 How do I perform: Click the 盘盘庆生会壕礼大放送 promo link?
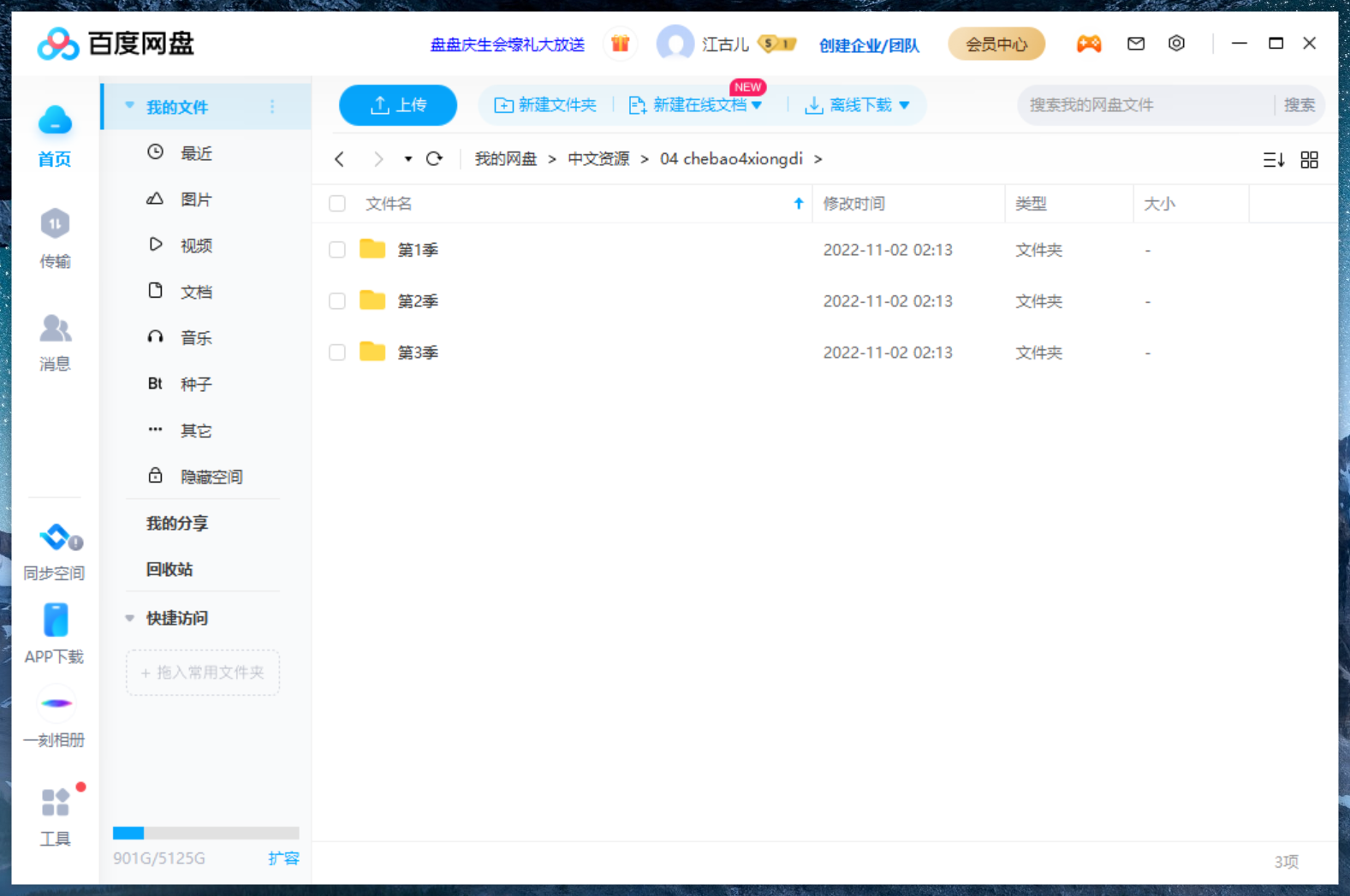[x=508, y=45]
